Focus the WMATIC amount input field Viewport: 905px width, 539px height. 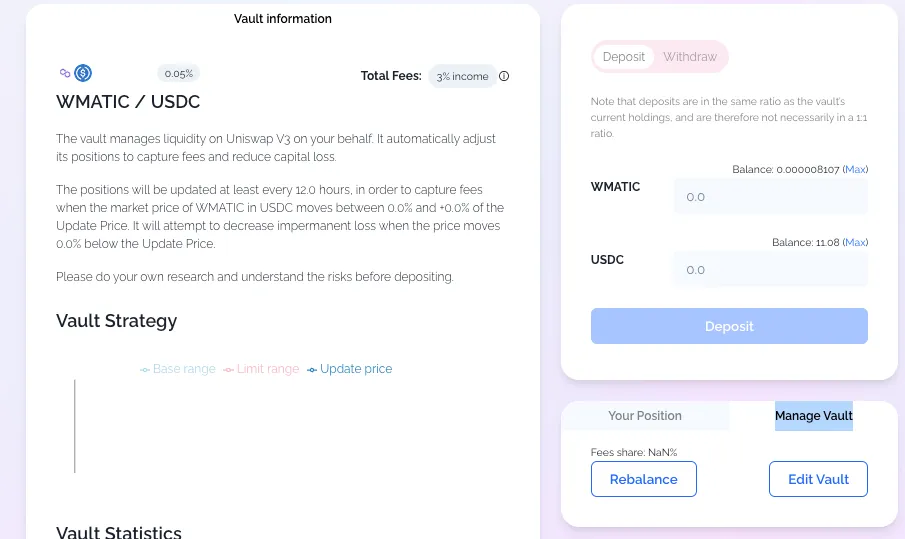(770, 197)
